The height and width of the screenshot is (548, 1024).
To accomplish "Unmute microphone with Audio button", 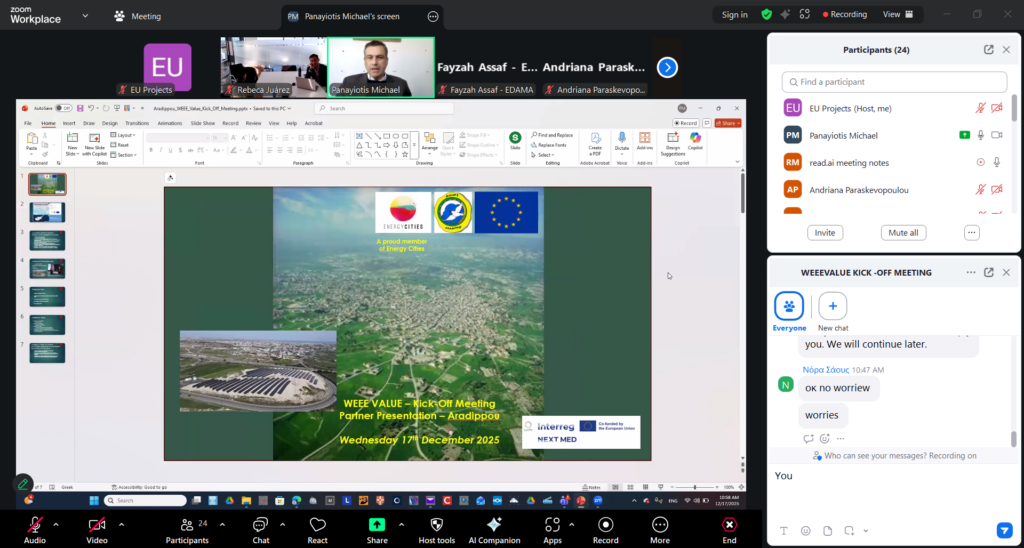I will (35, 525).
